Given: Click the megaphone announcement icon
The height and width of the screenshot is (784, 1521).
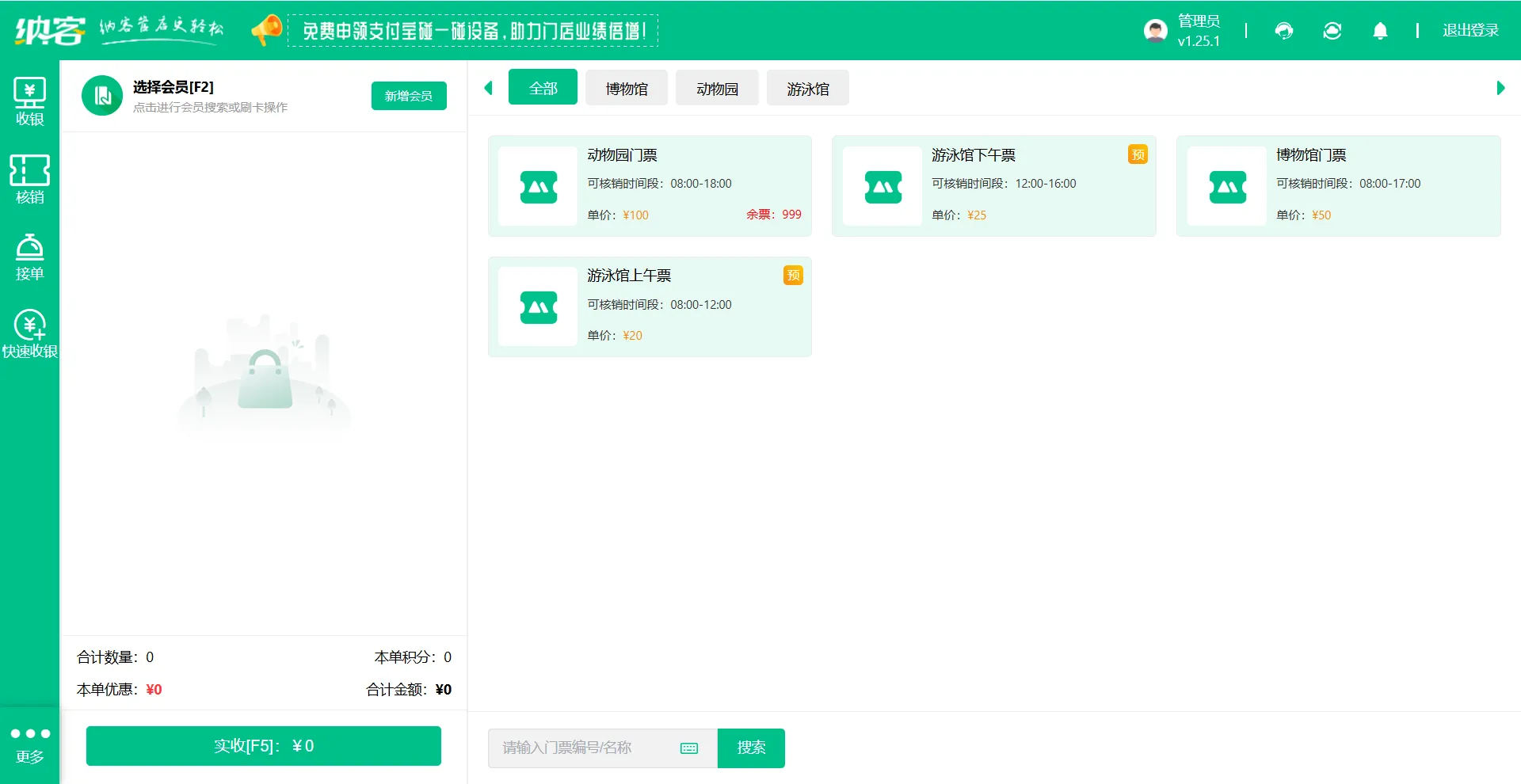Looking at the screenshot, I should point(266,30).
